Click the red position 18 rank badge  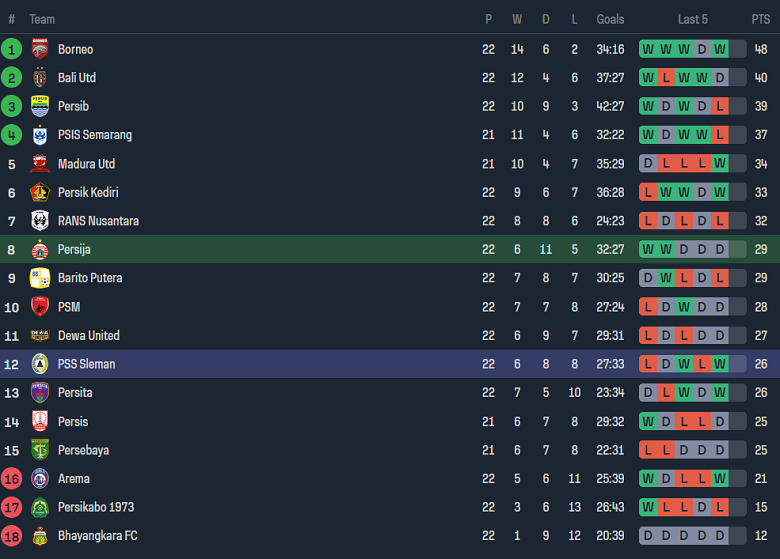pyautogui.click(x=12, y=536)
